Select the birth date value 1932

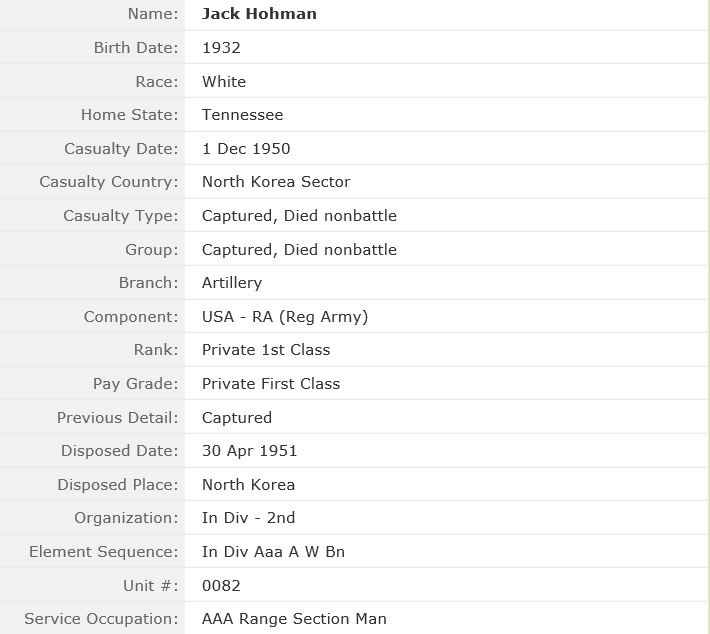click(221, 48)
